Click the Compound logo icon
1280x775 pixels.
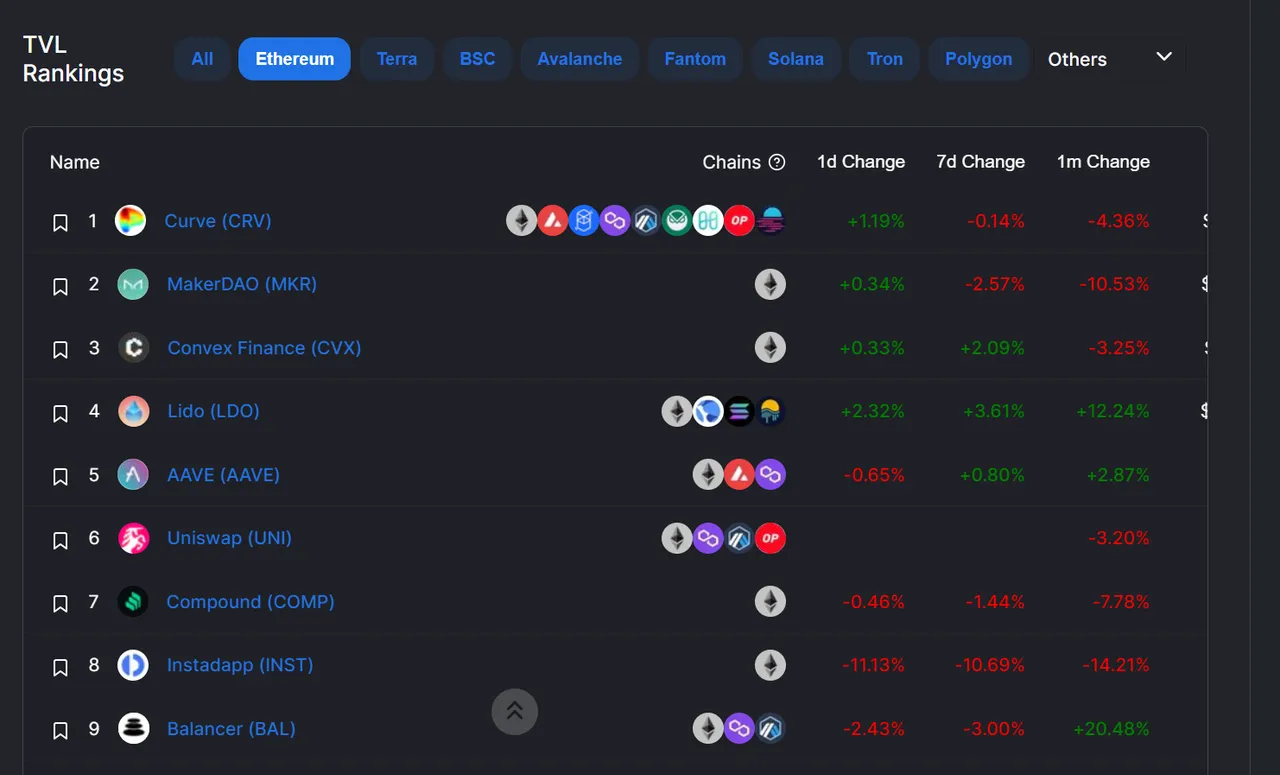point(133,602)
